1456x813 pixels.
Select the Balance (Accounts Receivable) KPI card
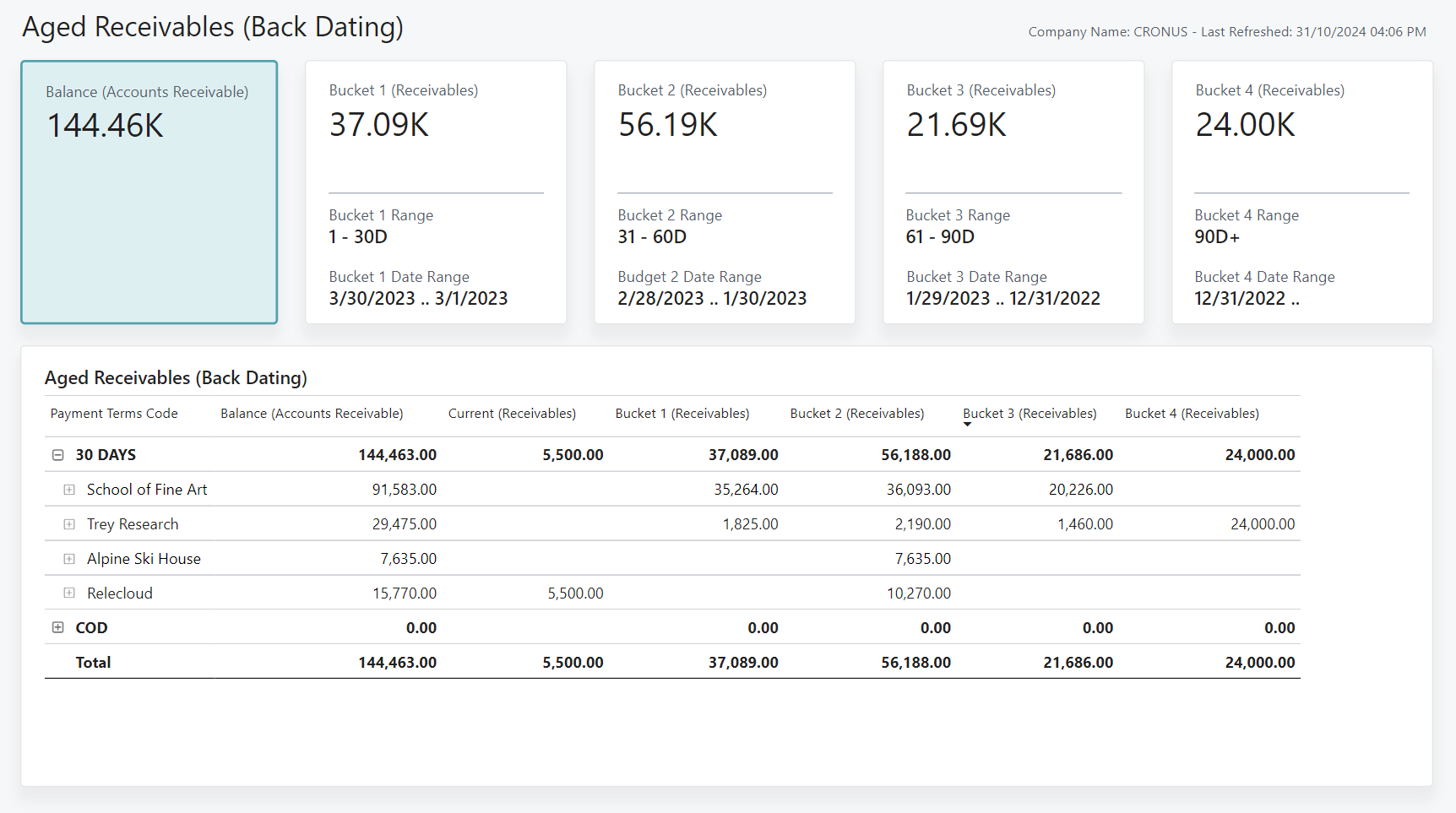coord(149,192)
